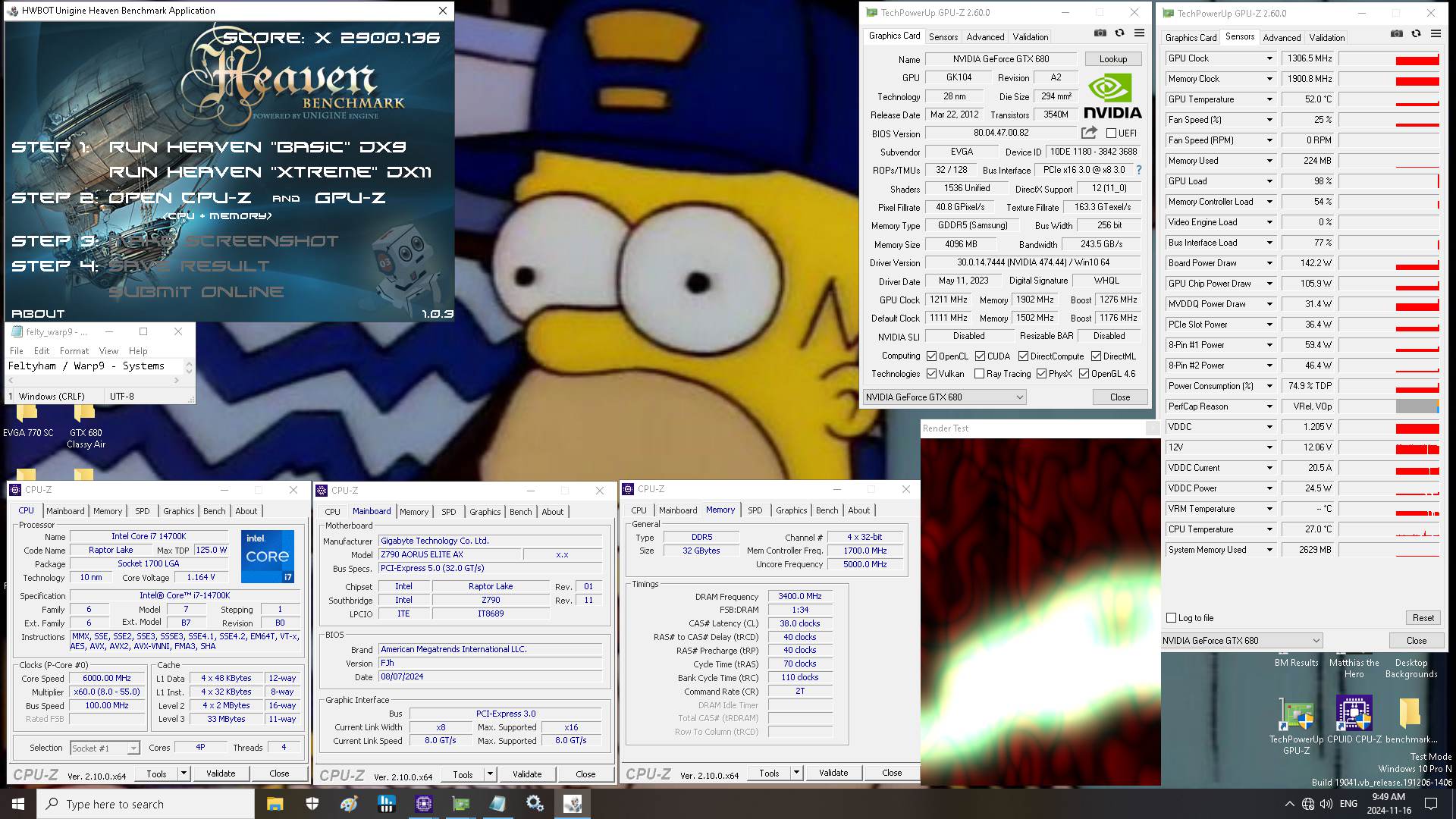Open the Socket #1 selection dropdown in CPU-Z
1456x819 pixels.
click(x=105, y=748)
